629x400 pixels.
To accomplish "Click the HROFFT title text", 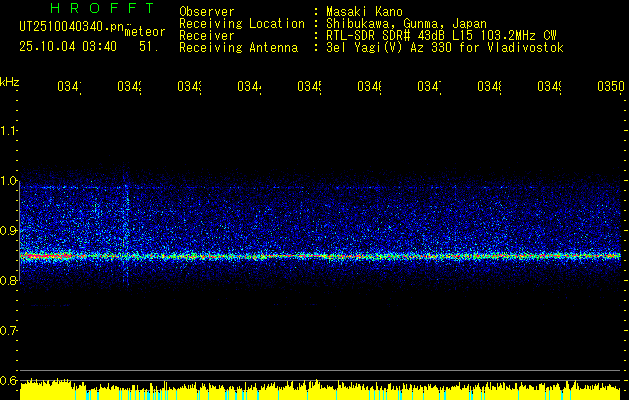I will pos(102,8).
